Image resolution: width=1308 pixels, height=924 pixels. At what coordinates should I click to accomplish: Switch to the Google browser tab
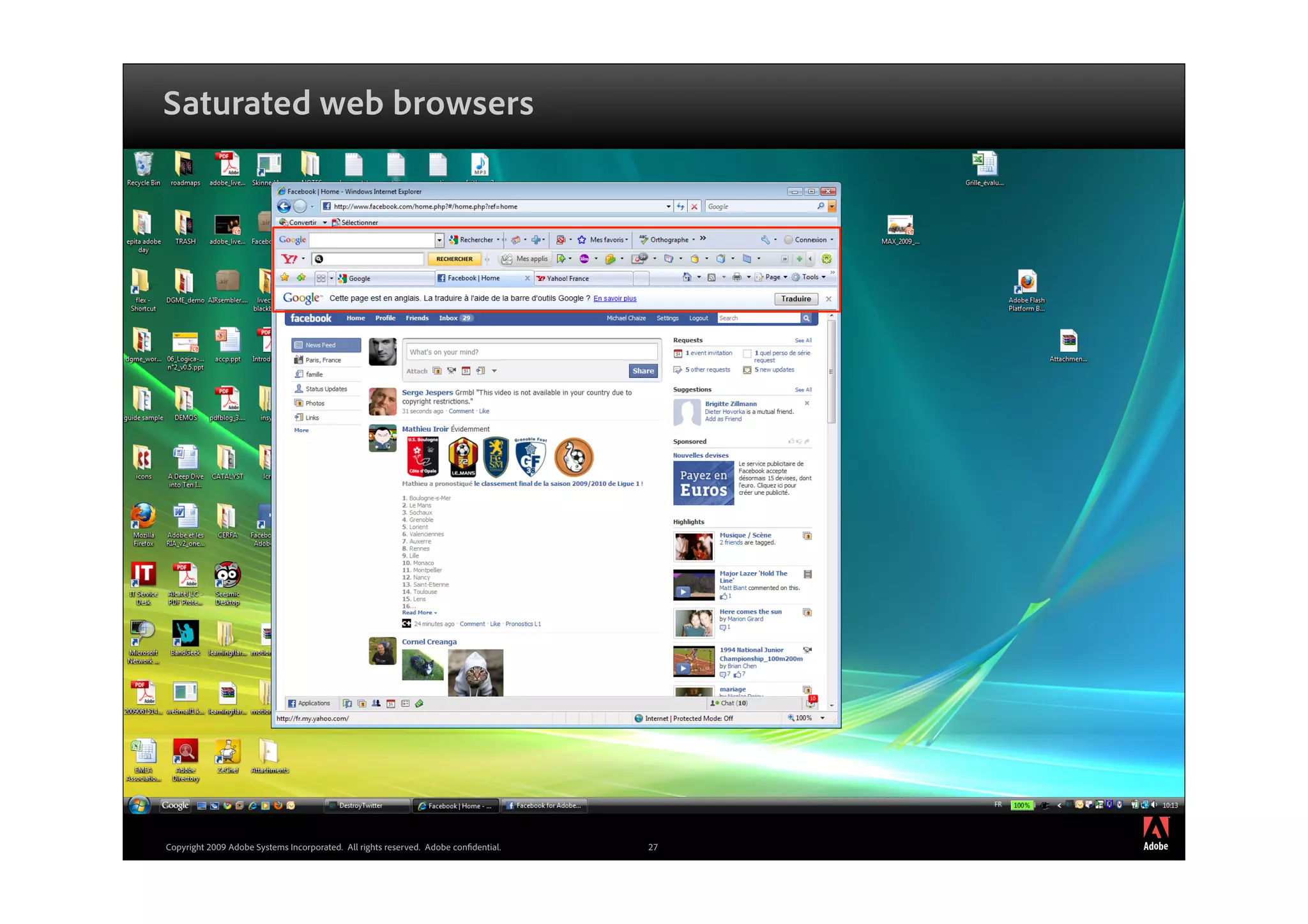(x=359, y=278)
